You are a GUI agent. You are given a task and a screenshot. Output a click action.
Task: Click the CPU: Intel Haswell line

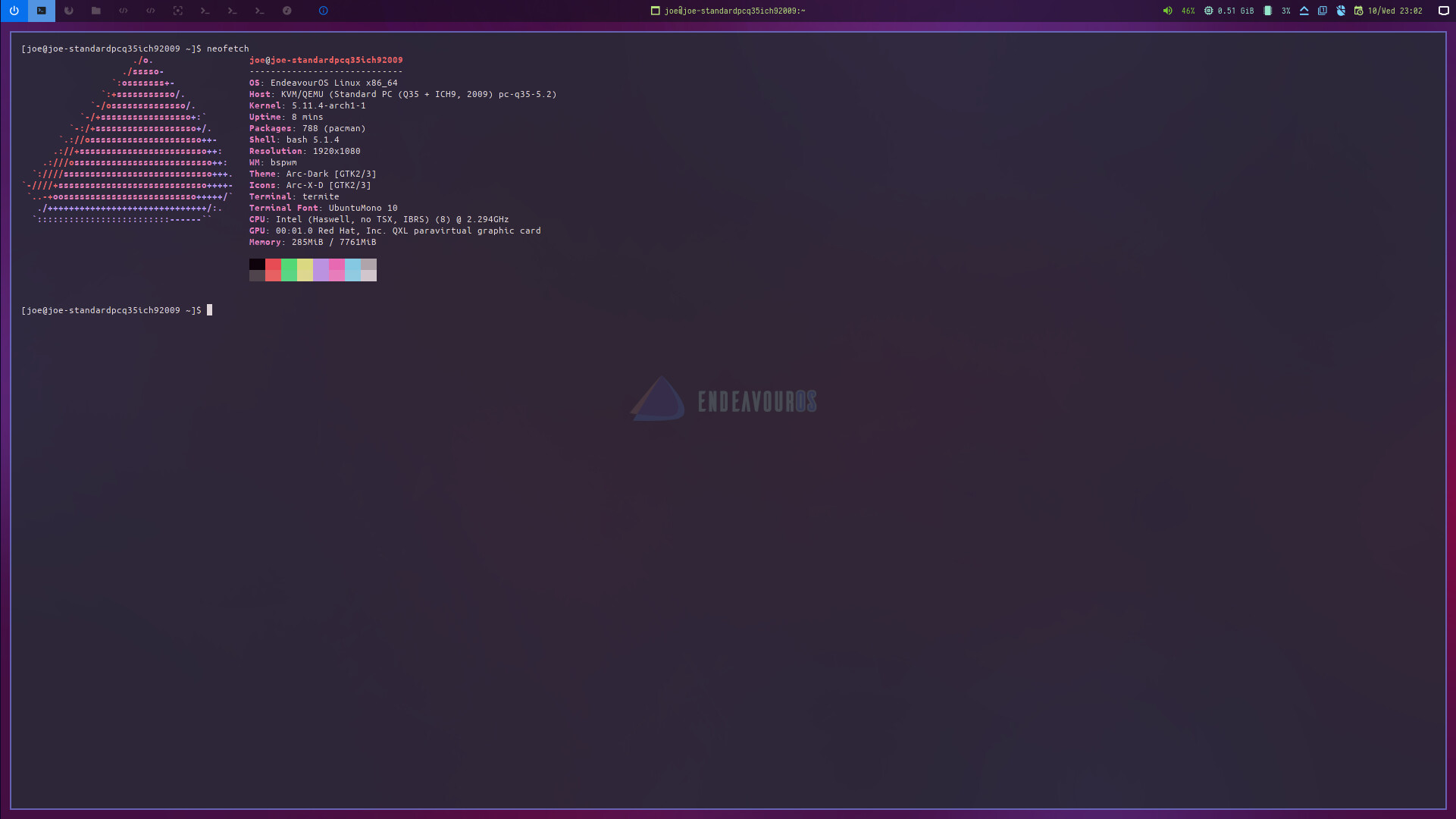click(x=379, y=219)
